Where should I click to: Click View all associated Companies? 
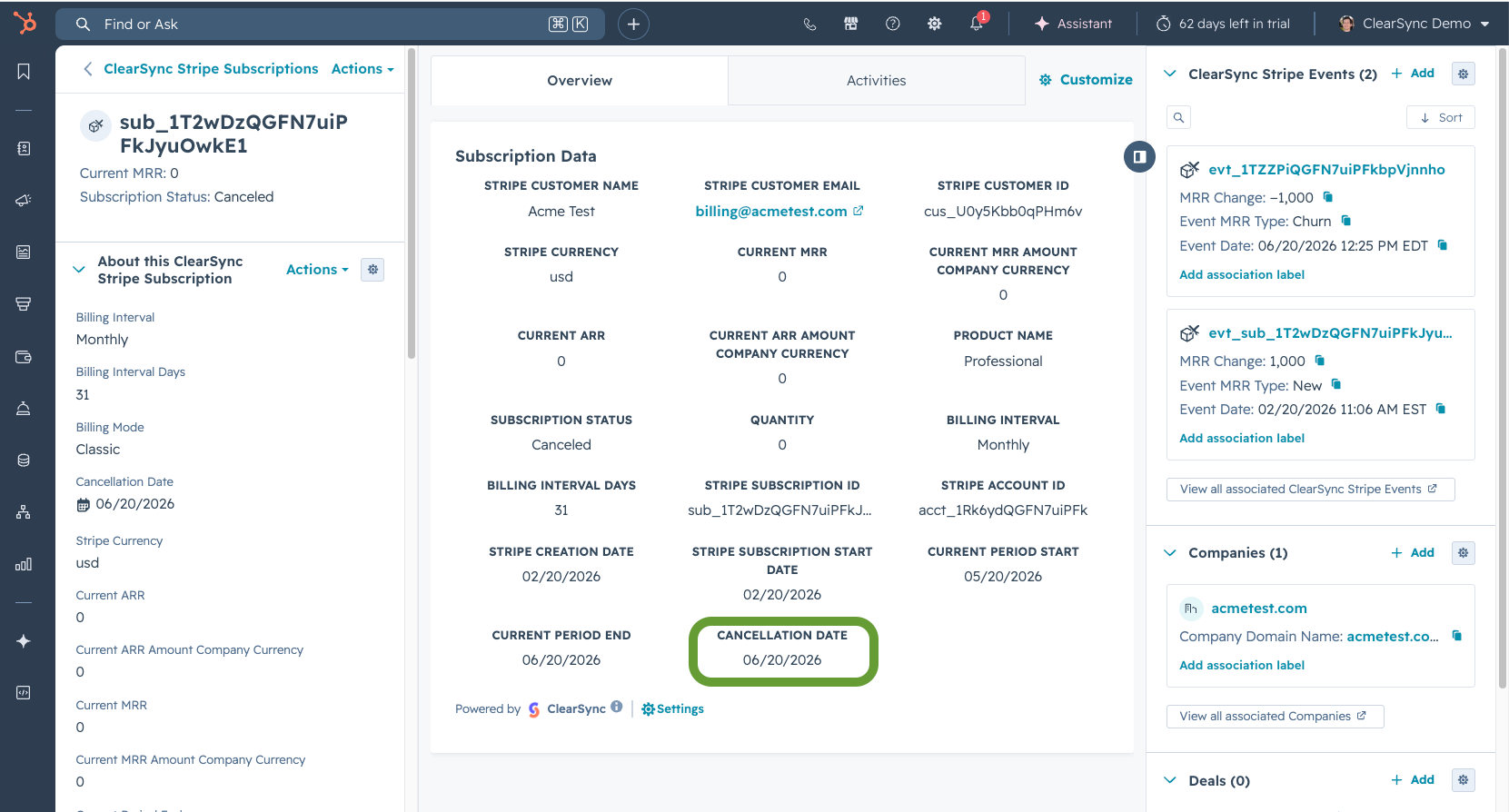pos(1275,717)
